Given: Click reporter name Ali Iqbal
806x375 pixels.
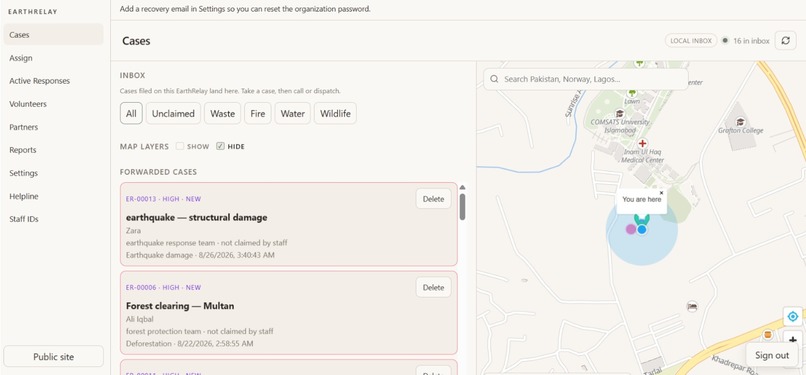Looking at the screenshot, I should (x=139, y=319).
